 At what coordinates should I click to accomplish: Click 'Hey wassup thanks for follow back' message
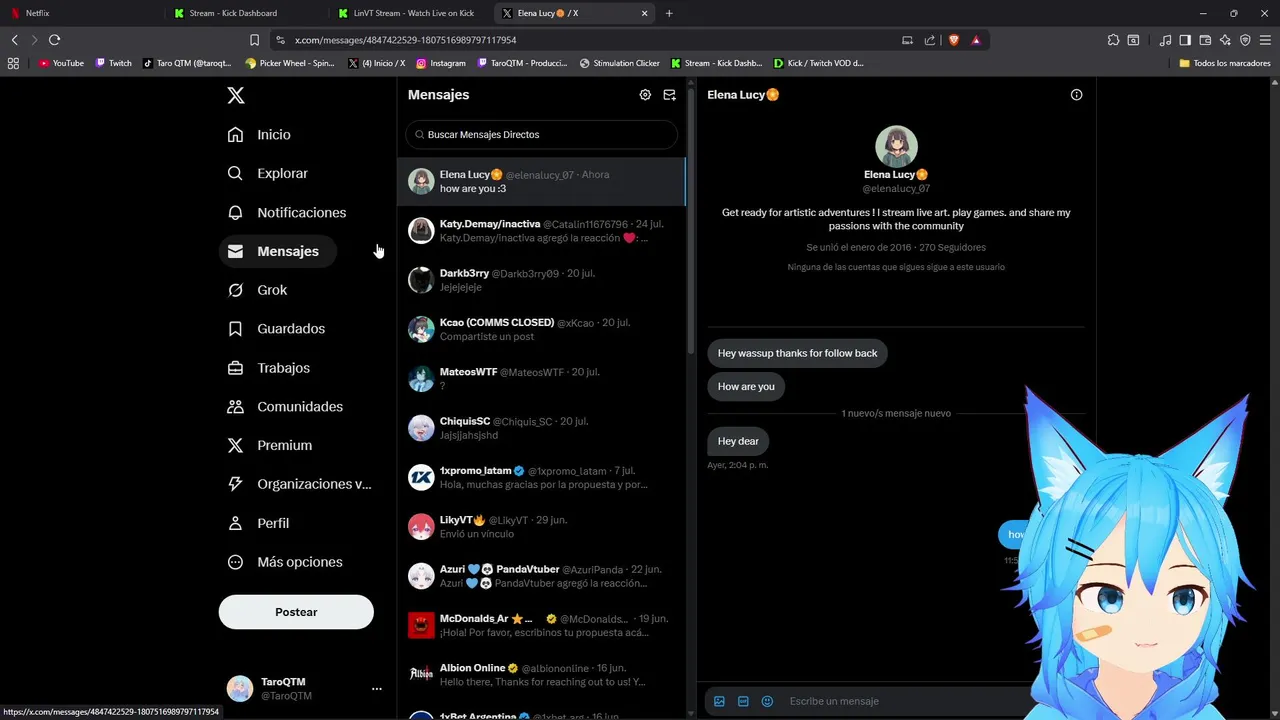coord(797,353)
